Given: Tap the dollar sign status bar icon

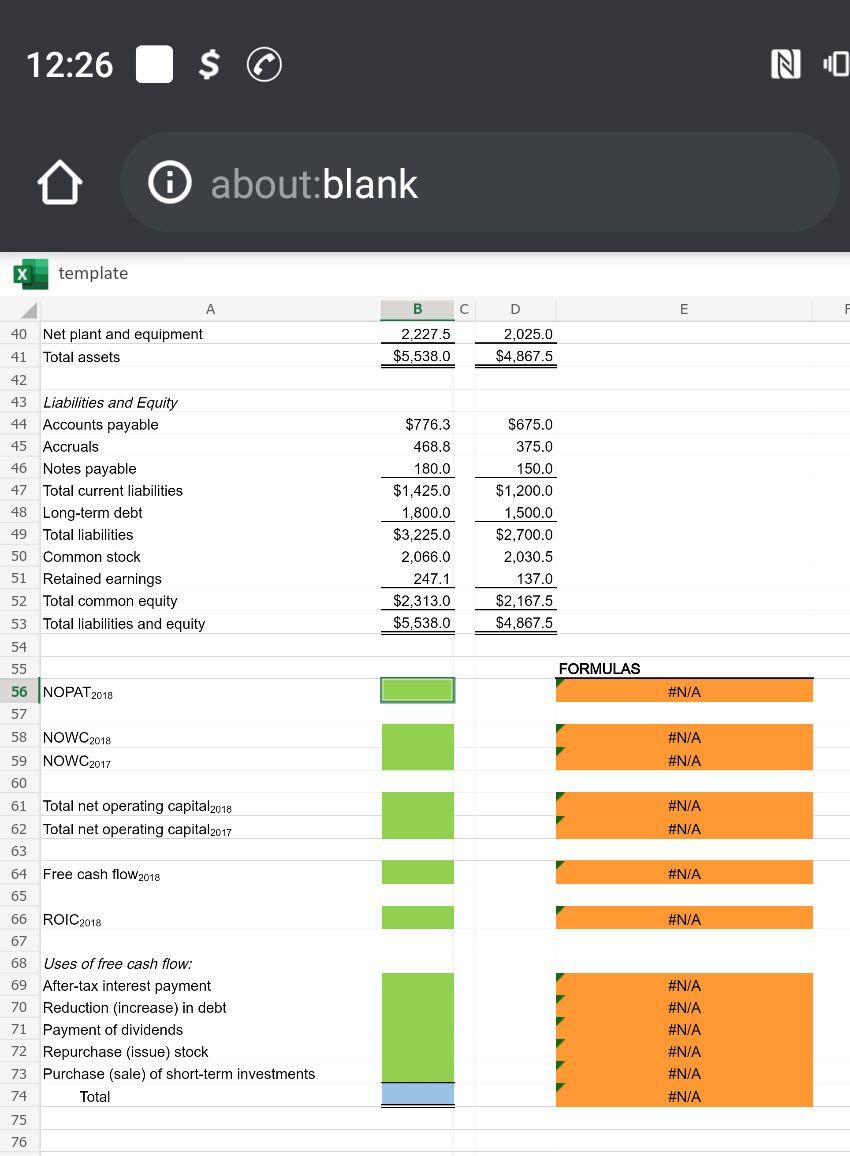Looking at the screenshot, I should [207, 66].
